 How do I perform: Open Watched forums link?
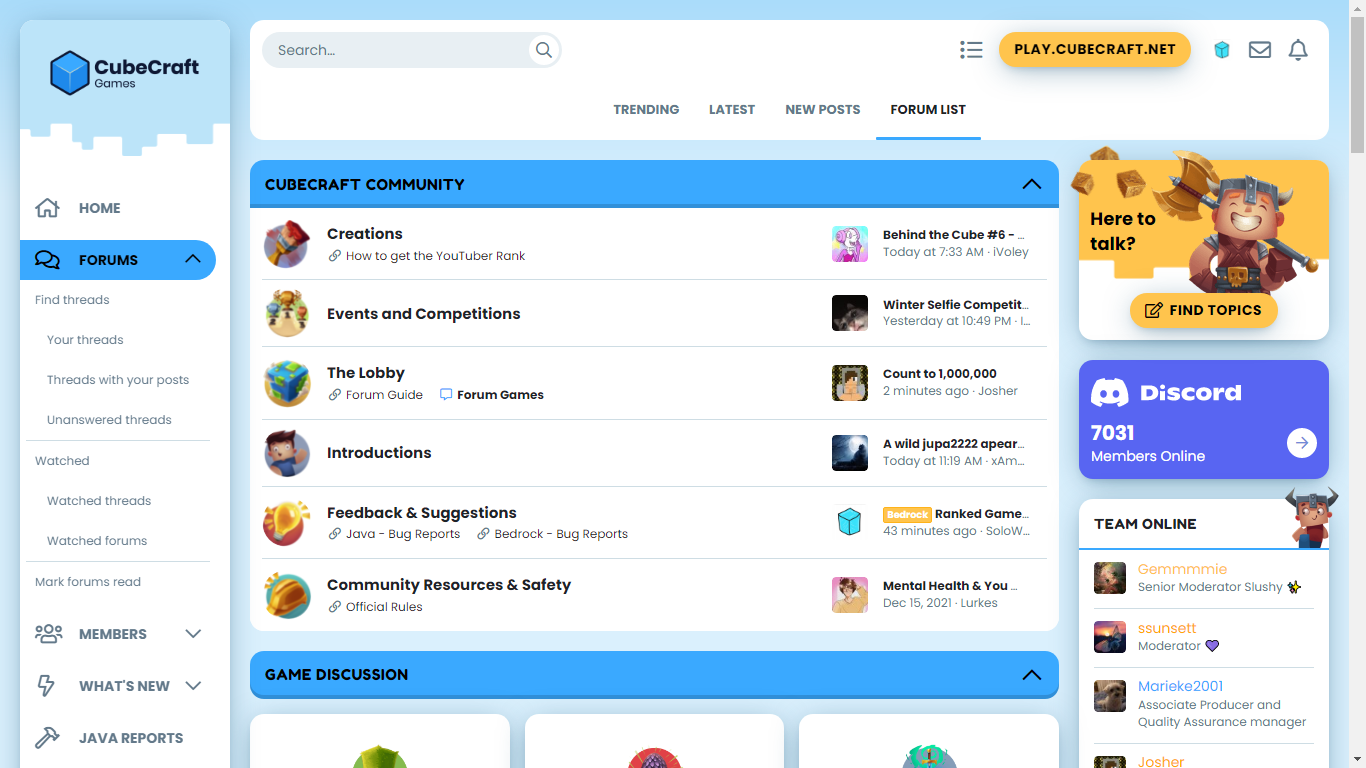(97, 541)
